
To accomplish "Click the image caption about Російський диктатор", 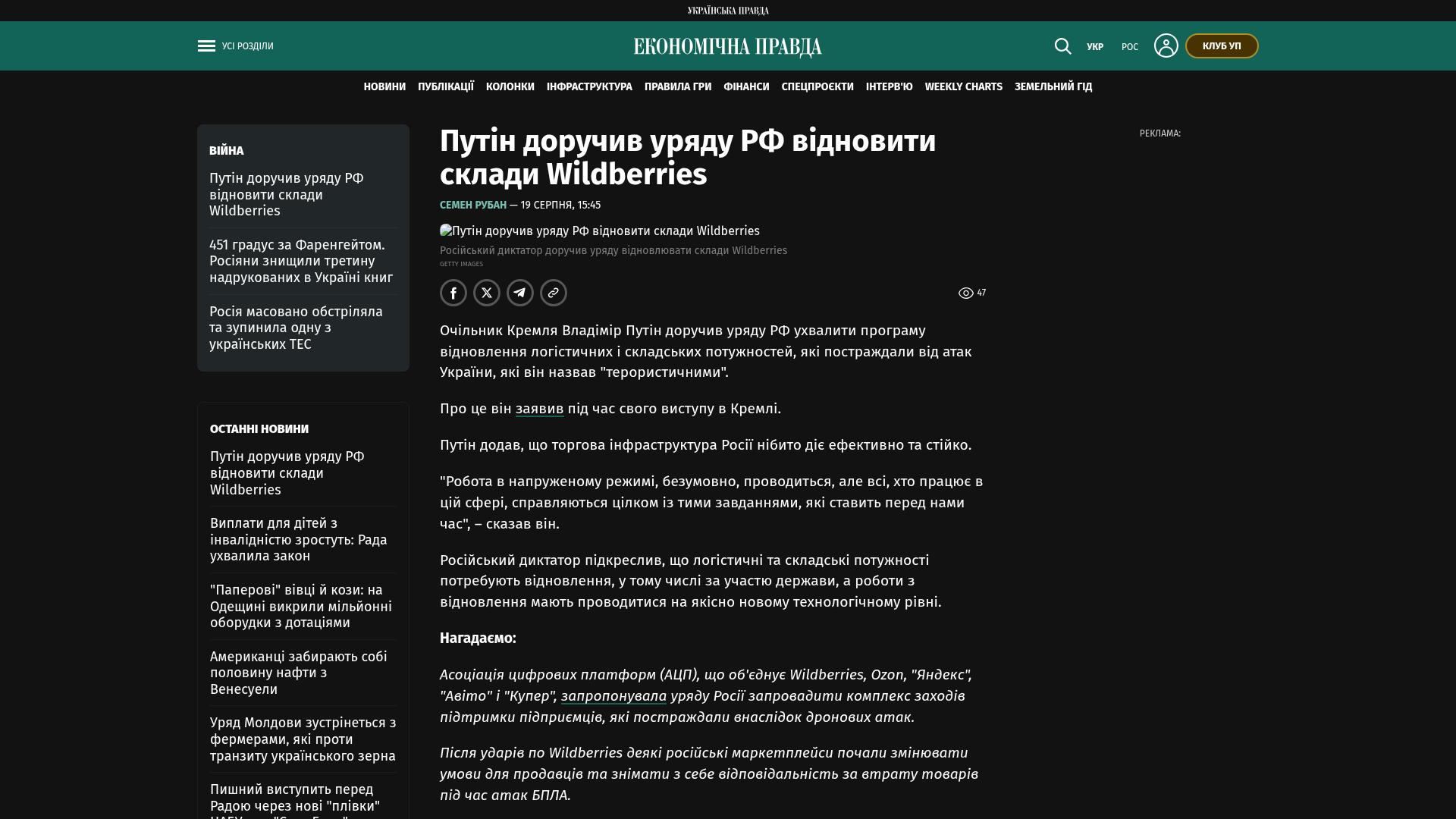I will tap(613, 251).
